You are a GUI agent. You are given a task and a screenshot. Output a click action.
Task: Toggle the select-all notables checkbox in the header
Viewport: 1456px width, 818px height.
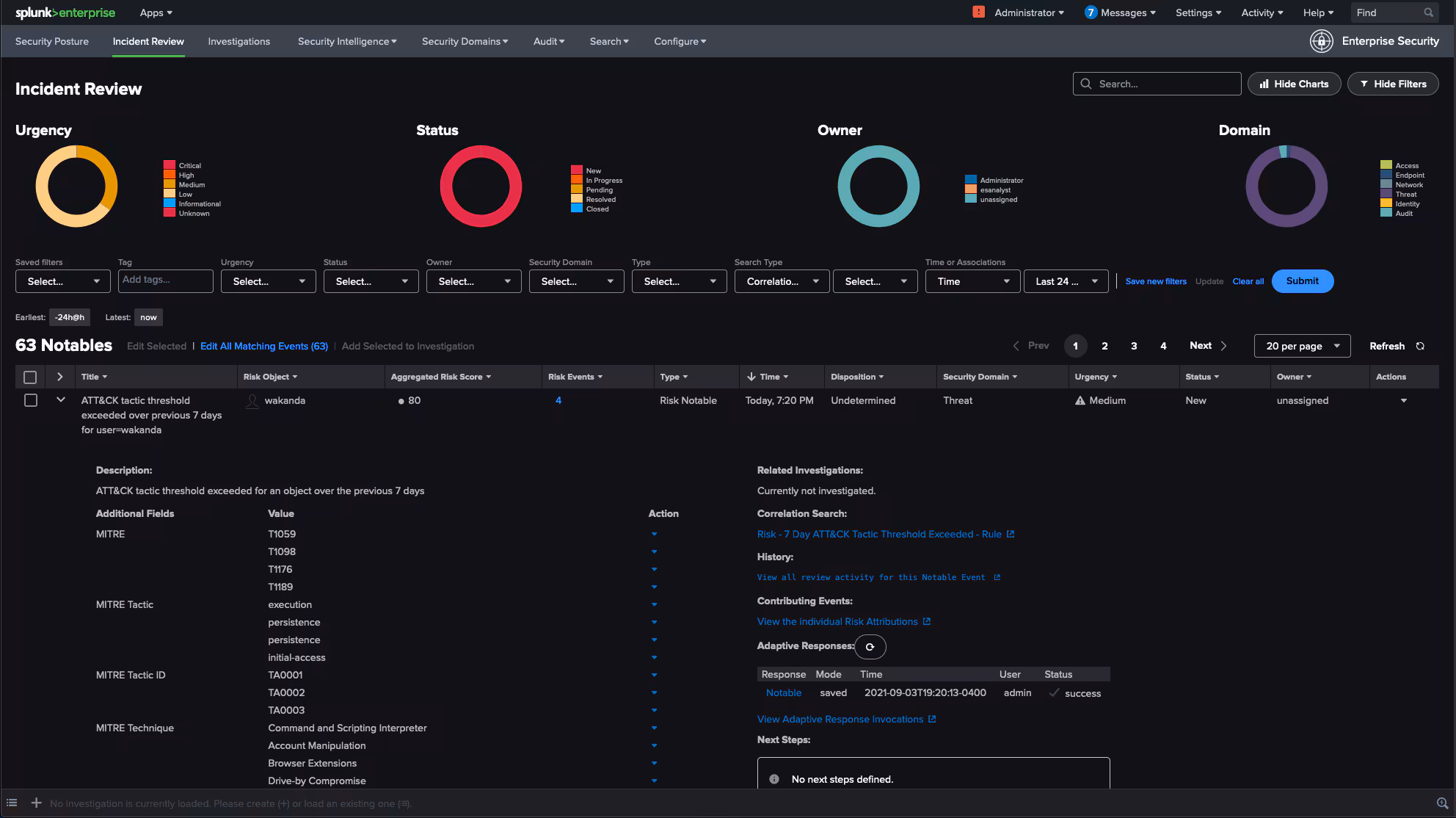(30, 377)
